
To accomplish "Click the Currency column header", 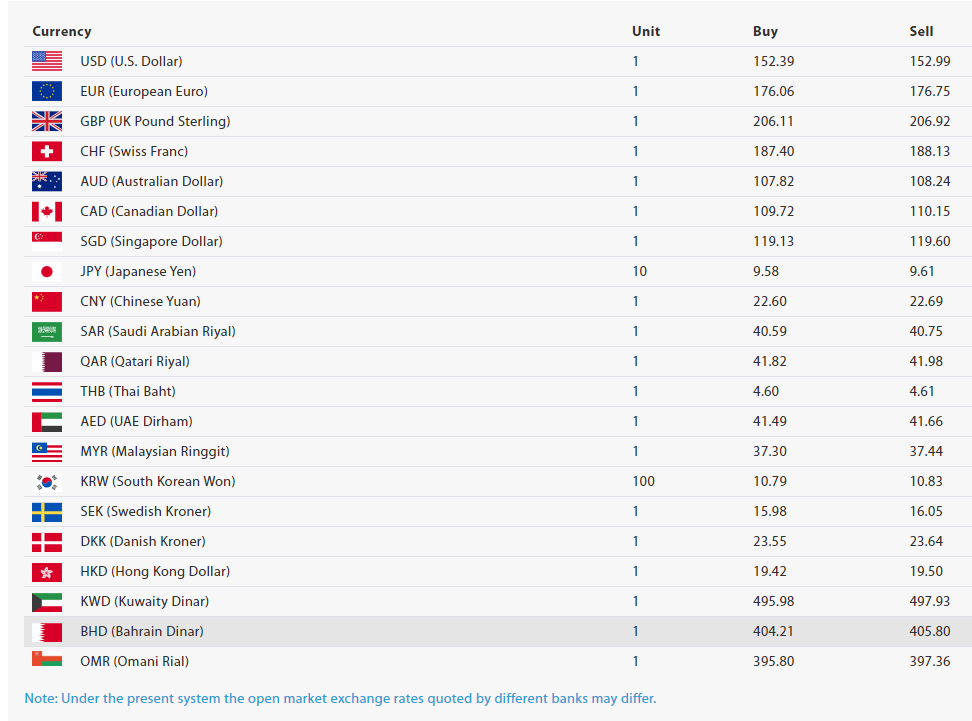I will [62, 32].
